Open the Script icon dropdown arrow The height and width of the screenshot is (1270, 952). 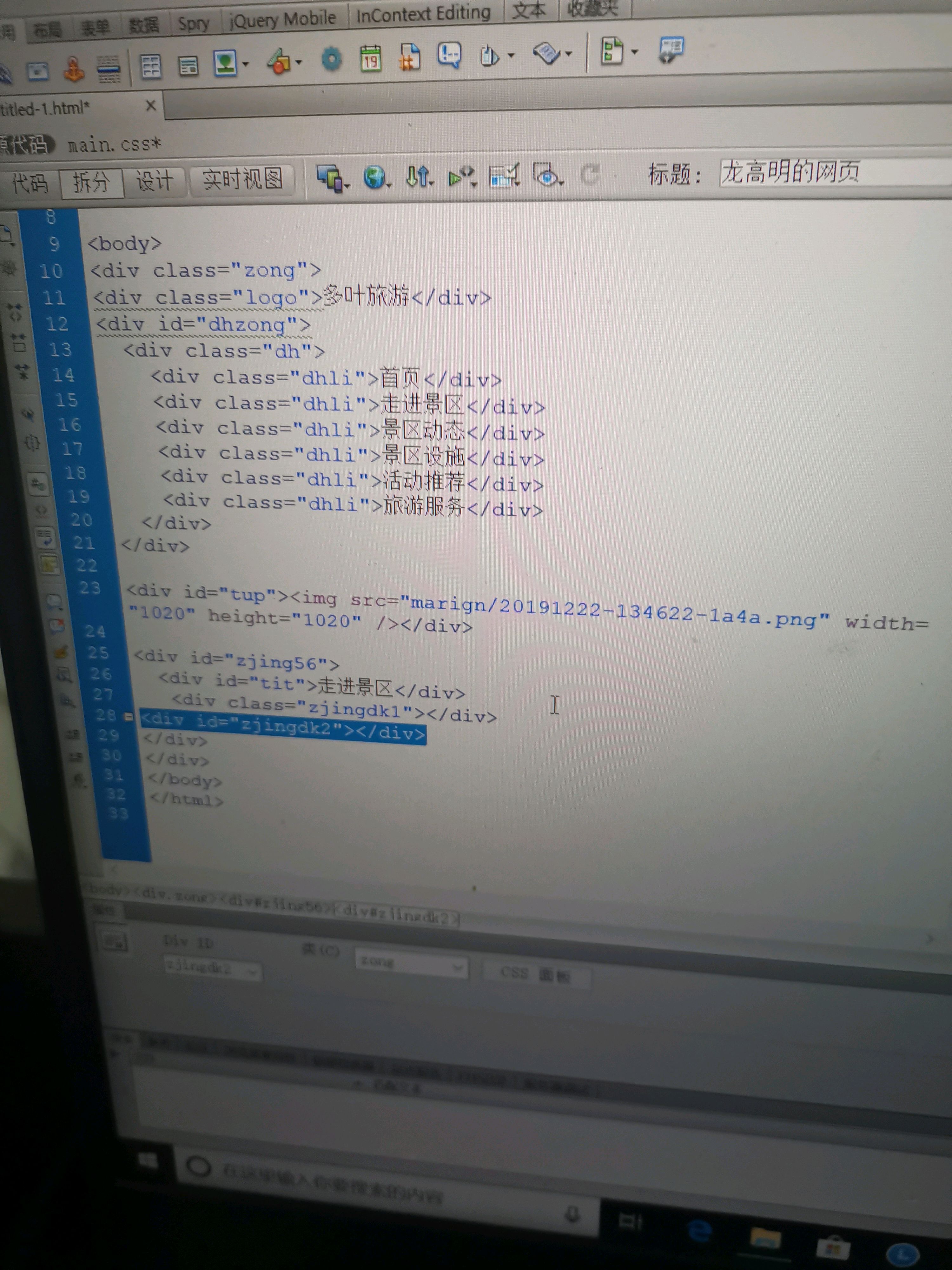point(569,54)
